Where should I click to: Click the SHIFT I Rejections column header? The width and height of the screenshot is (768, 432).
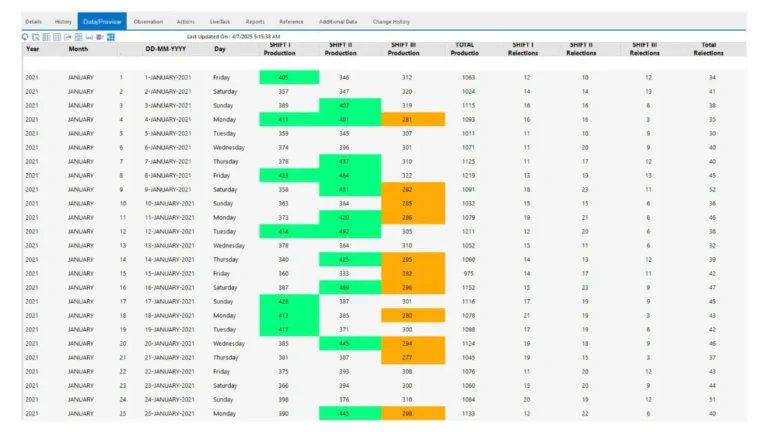click(523, 49)
